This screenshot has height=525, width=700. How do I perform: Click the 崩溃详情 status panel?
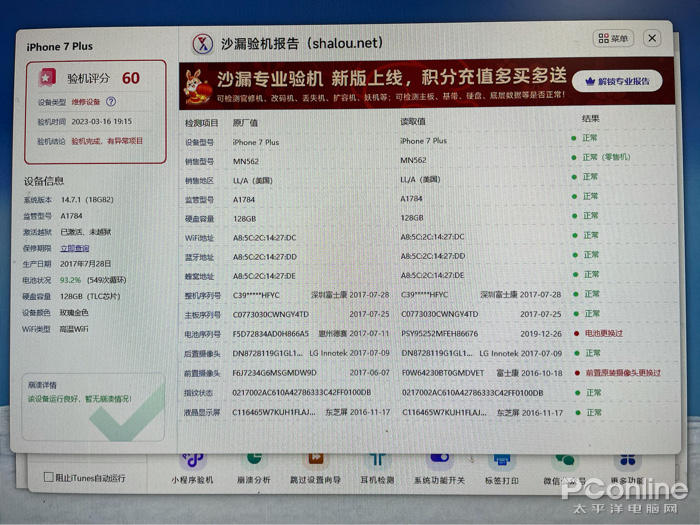[93, 407]
